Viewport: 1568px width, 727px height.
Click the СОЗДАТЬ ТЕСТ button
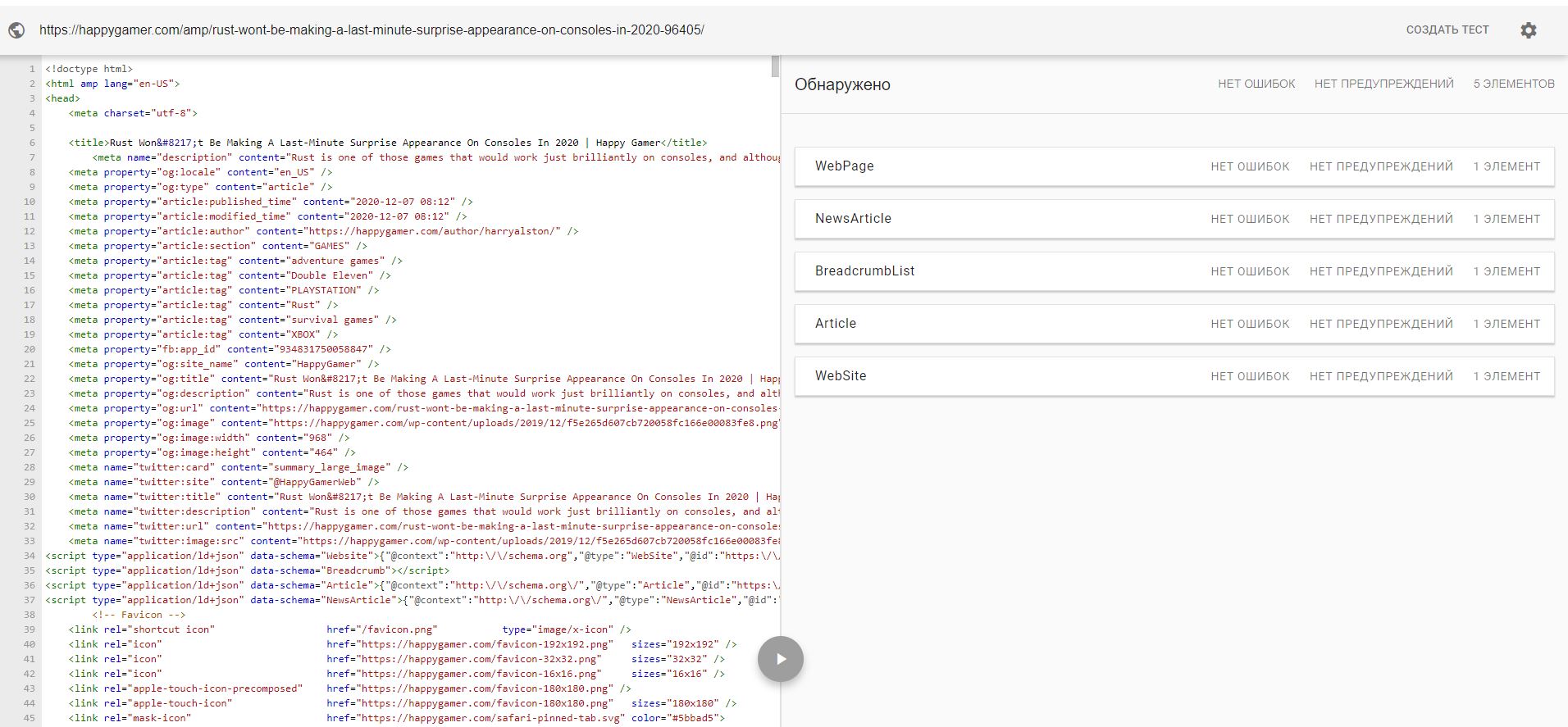pos(1447,30)
